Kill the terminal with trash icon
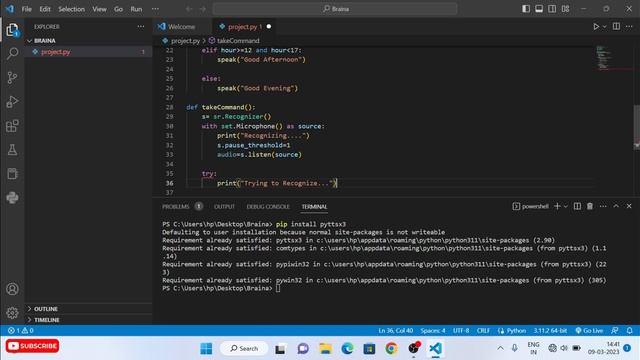Screen dimensions: 640x360 pyautogui.click(x=590, y=207)
